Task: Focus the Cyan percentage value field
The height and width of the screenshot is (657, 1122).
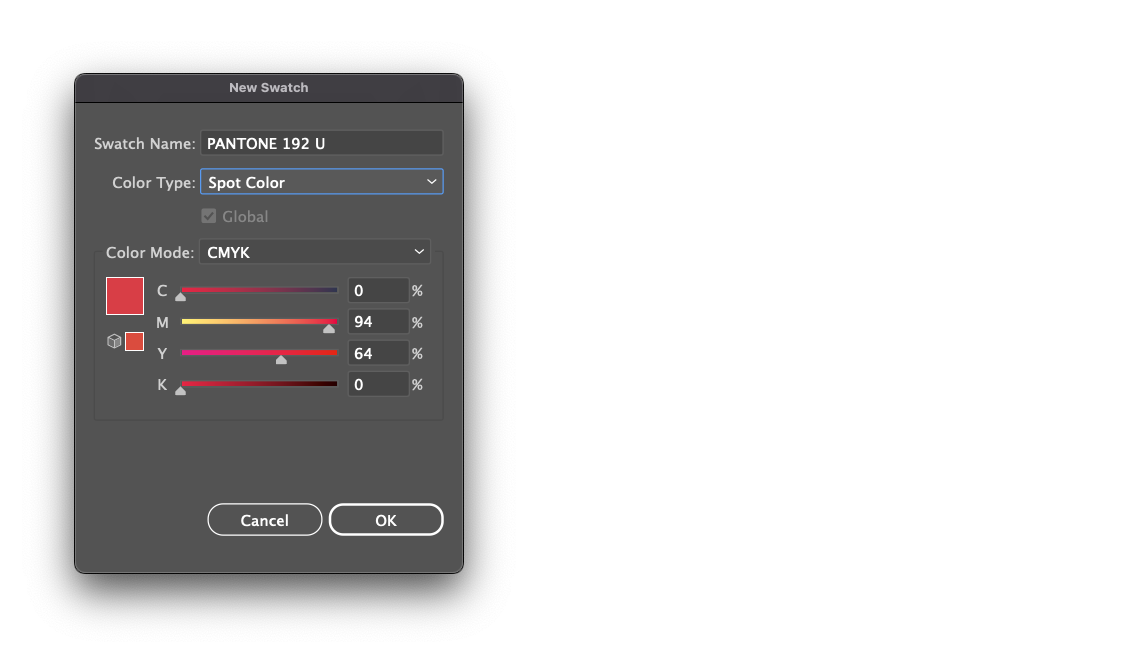Action: click(x=378, y=291)
